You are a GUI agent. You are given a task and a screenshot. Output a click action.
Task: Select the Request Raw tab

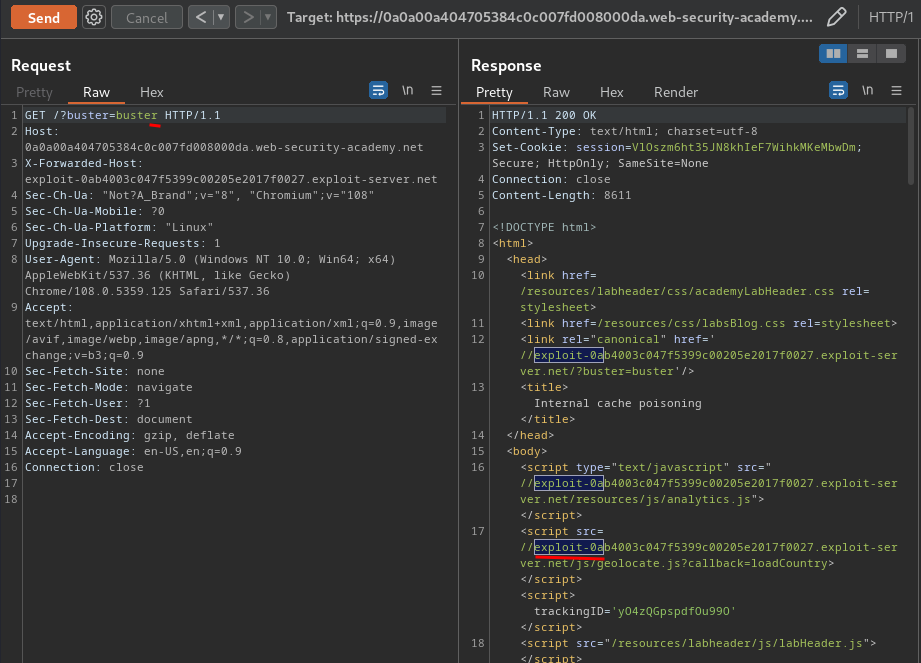coord(96,92)
